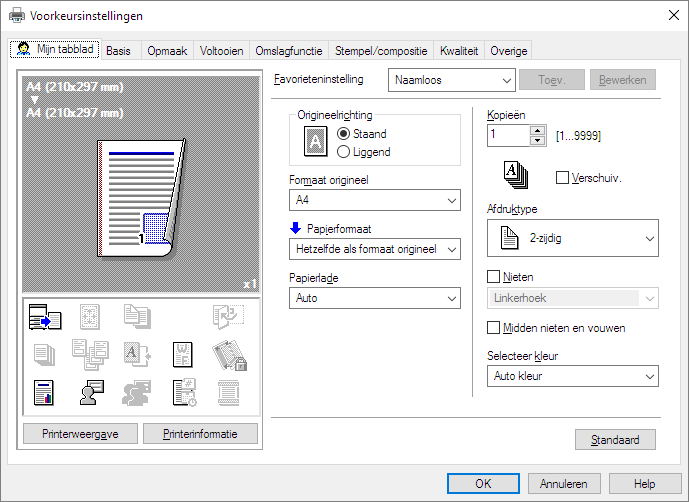Viewport: 689px width, 502px height.
Task: Switch to the Overige tab
Action: click(508, 51)
